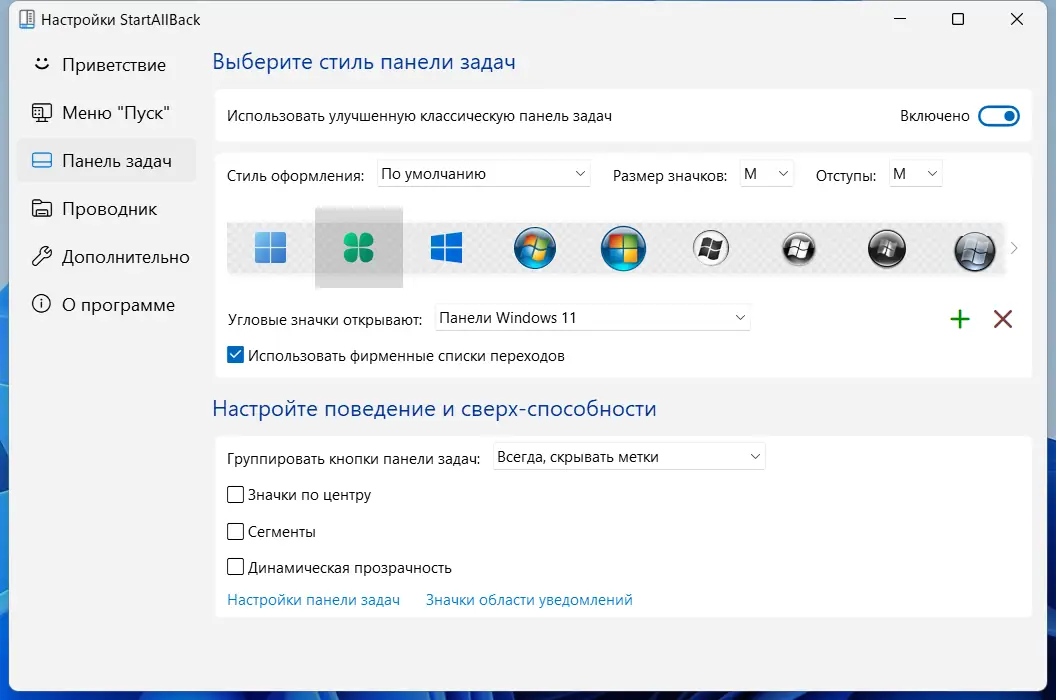Enable the Сегменты checkbox
This screenshot has height=700, width=1056.
click(x=235, y=532)
